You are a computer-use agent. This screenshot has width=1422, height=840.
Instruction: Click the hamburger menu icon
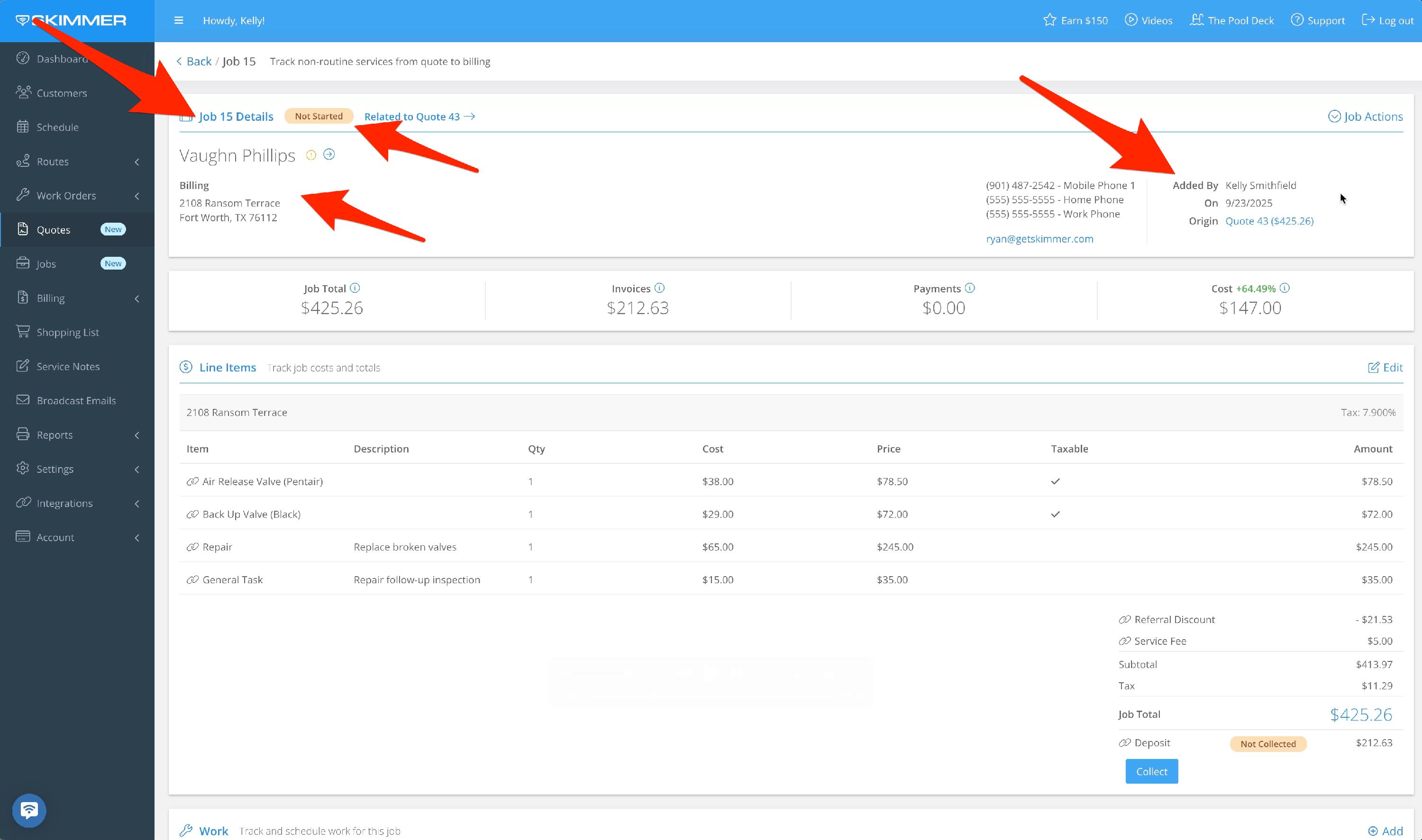click(178, 20)
